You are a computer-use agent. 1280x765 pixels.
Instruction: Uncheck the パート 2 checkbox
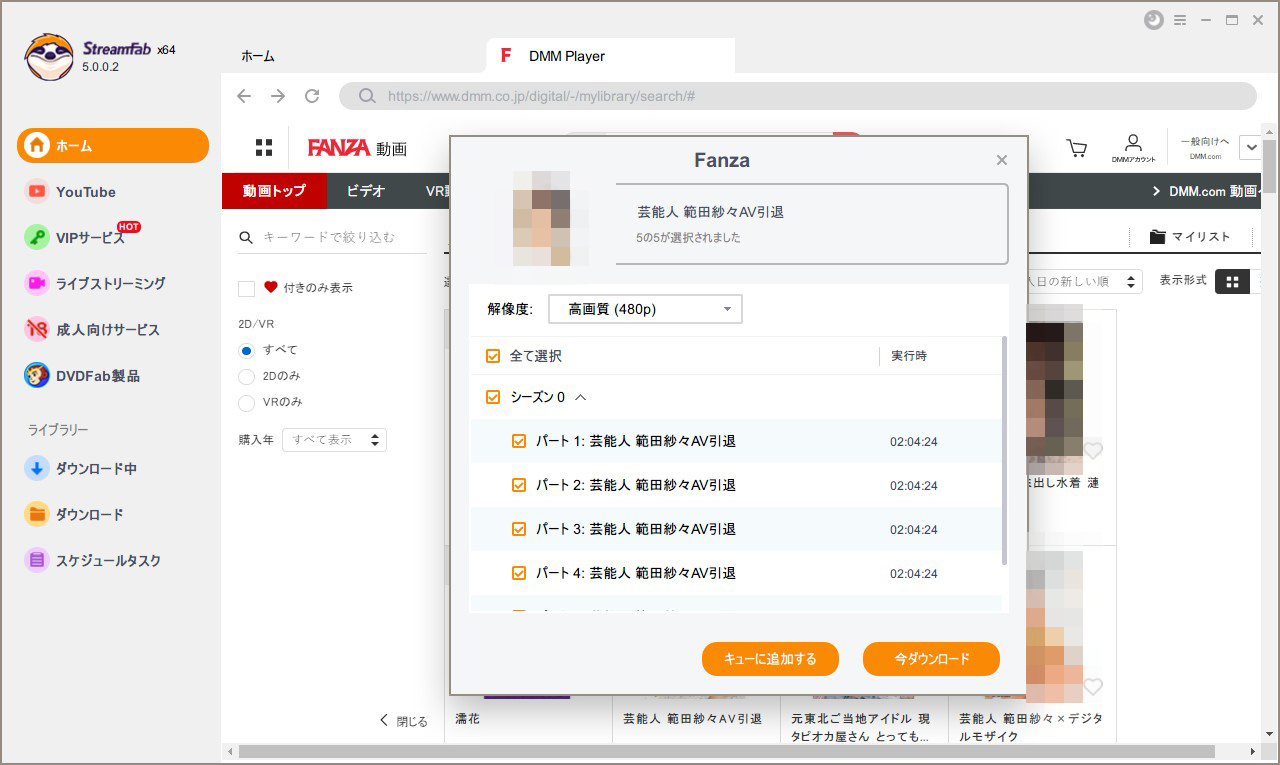click(x=519, y=485)
